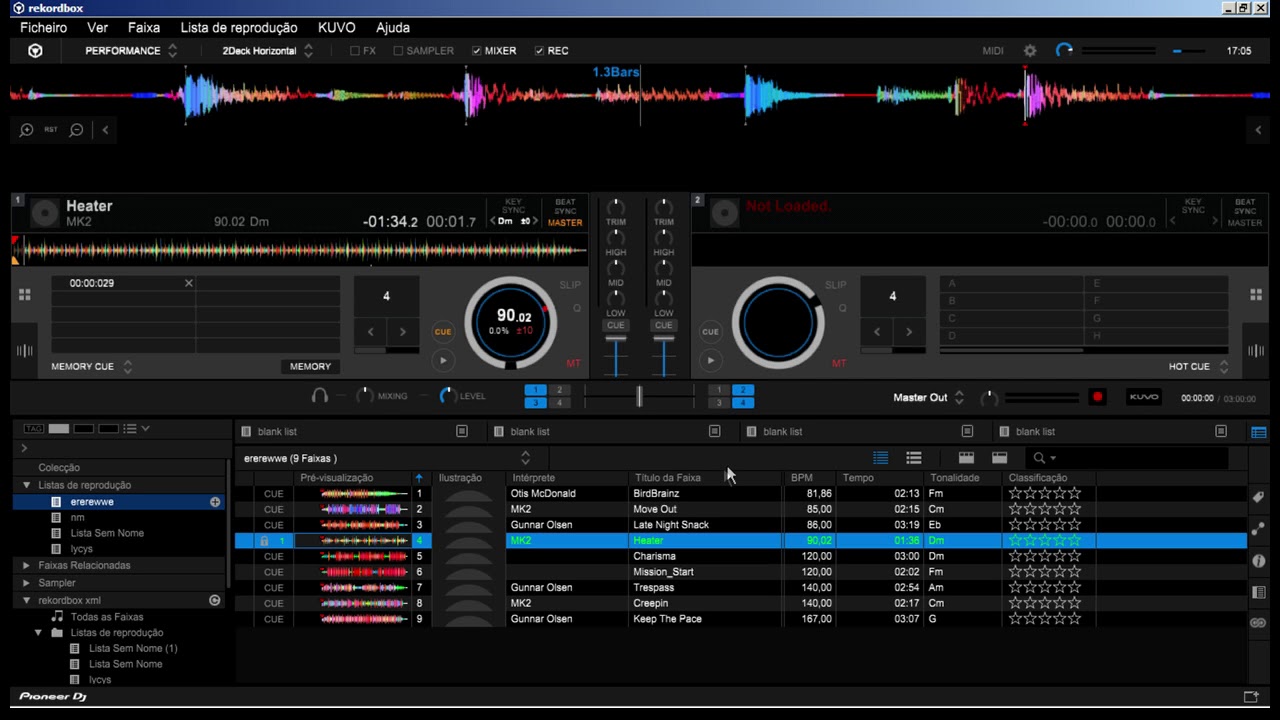Click the expand window icon at bottom right
This screenshot has width=1280, height=720.
point(1250,697)
